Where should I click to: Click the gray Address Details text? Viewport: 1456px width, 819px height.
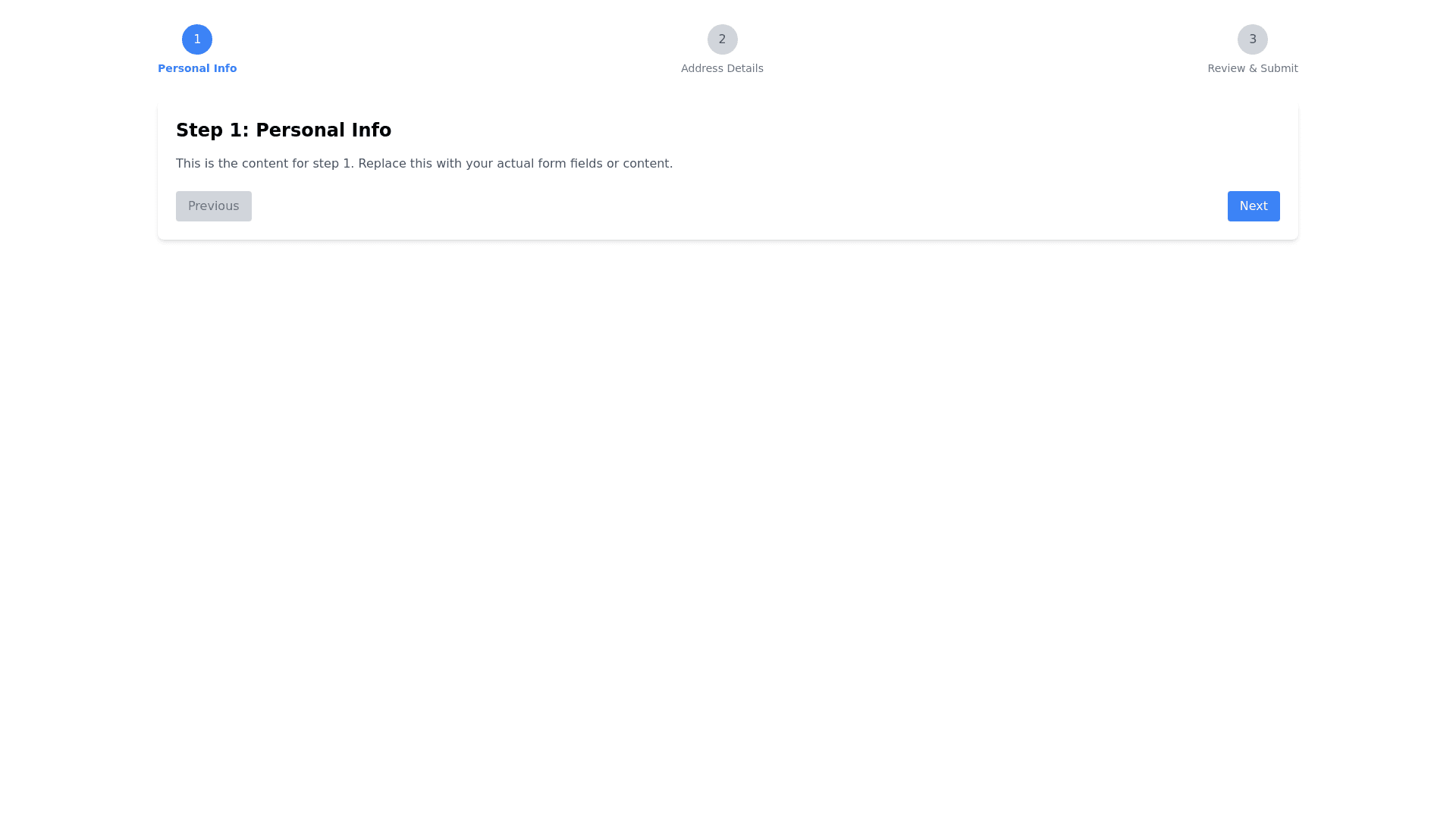(722, 68)
